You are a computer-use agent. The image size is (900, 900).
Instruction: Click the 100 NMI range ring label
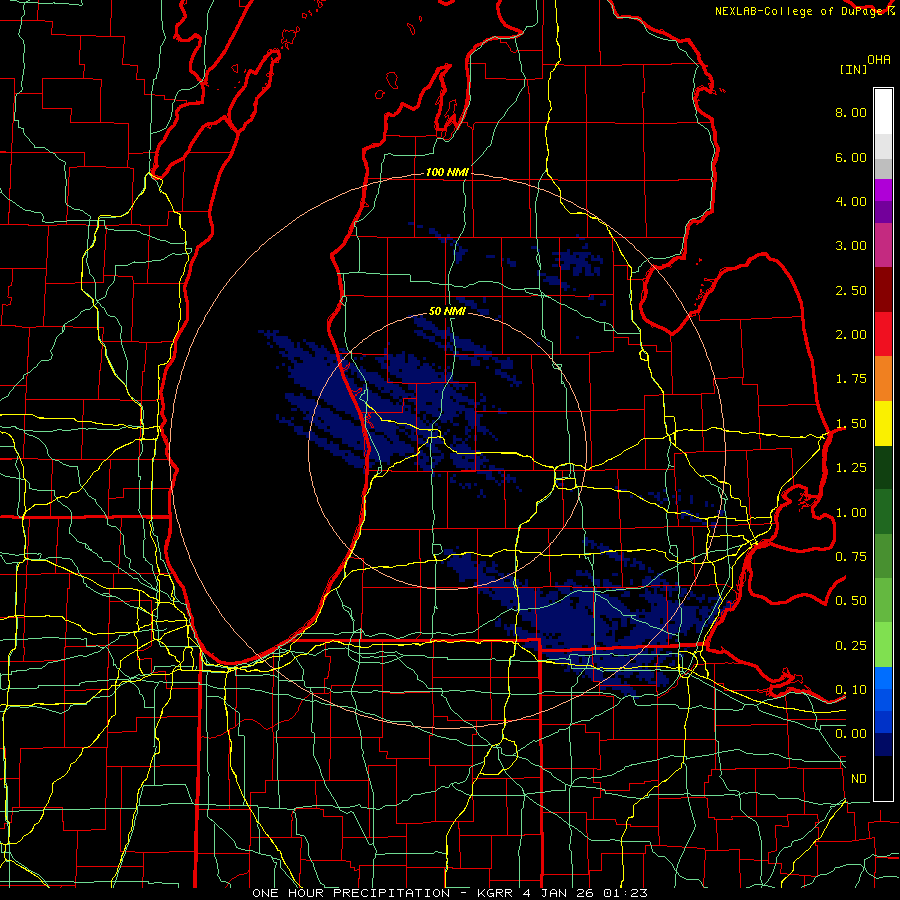pyautogui.click(x=447, y=172)
